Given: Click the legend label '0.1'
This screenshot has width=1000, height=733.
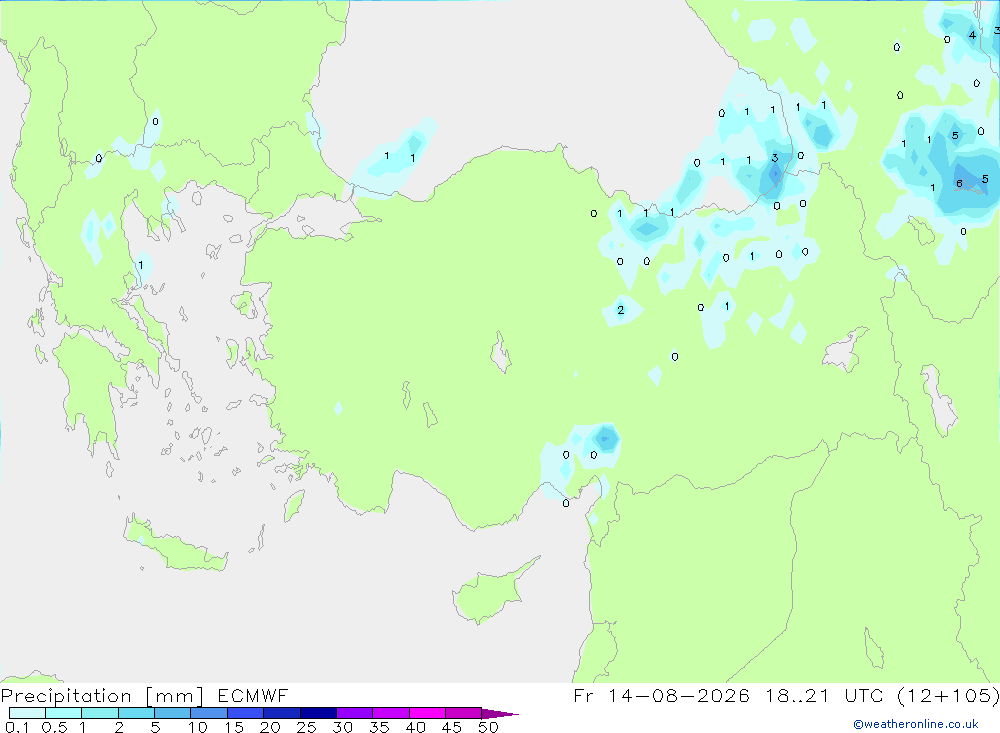Looking at the screenshot, I should coord(17,727).
